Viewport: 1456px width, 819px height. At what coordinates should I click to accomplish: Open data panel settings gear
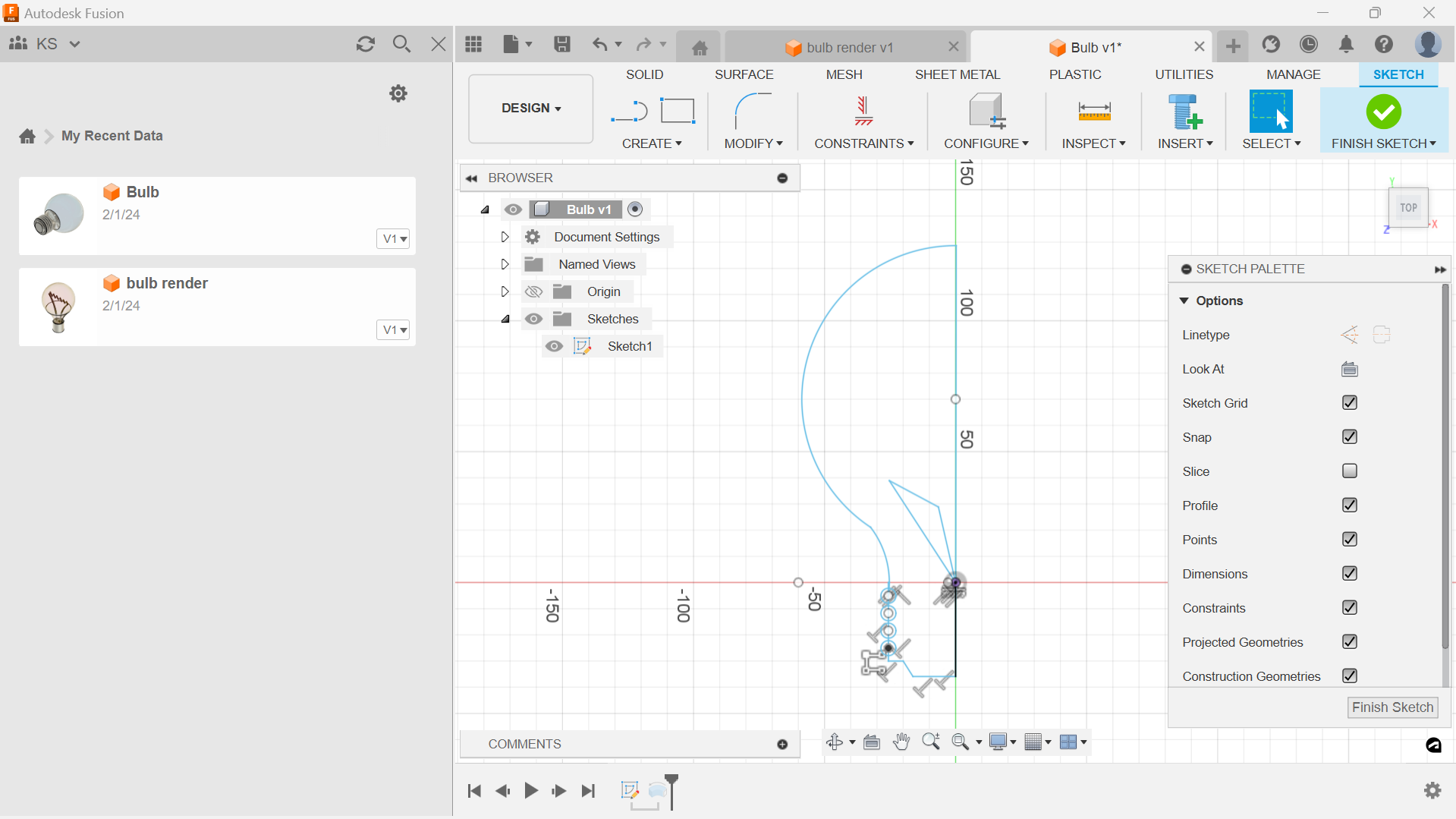coord(398,93)
